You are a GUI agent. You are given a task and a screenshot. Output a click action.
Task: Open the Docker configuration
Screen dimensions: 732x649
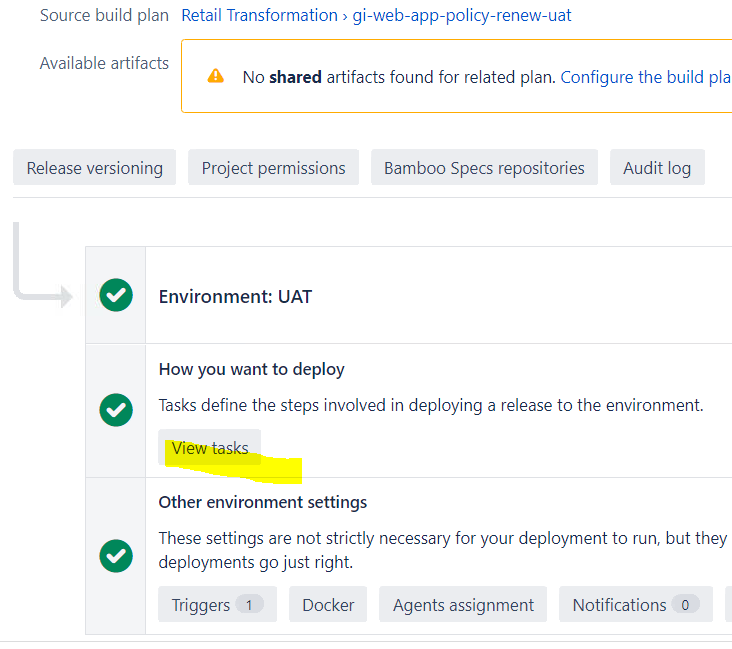point(328,604)
